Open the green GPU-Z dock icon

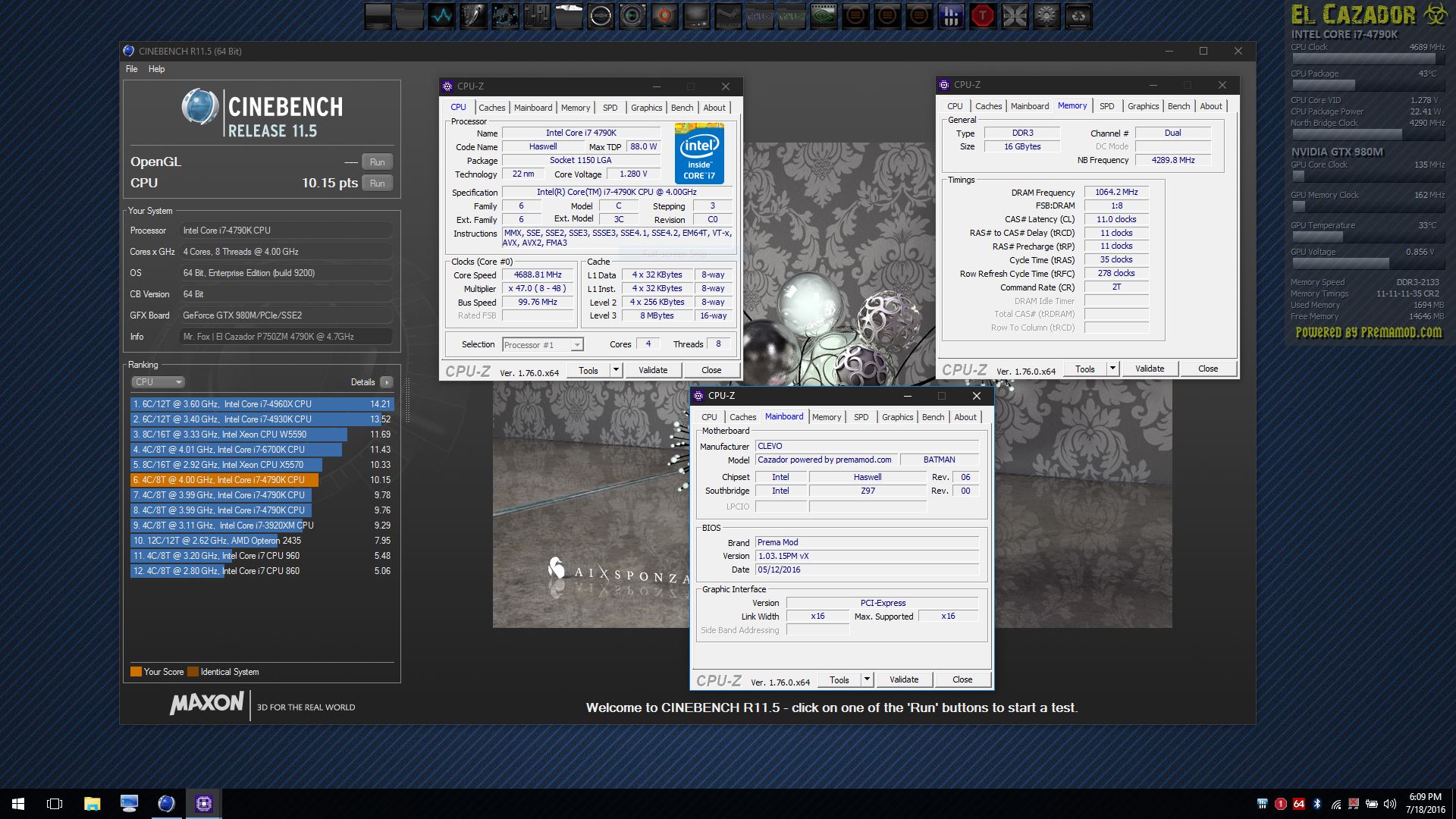coord(792,16)
